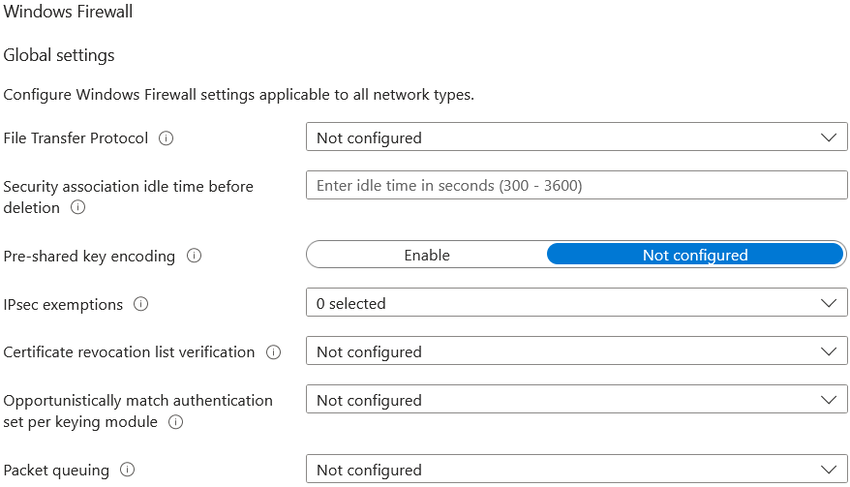Open Certificate revocation list verification dropdown
Viewport: 850px width, 487px height.
coord(576,351)
